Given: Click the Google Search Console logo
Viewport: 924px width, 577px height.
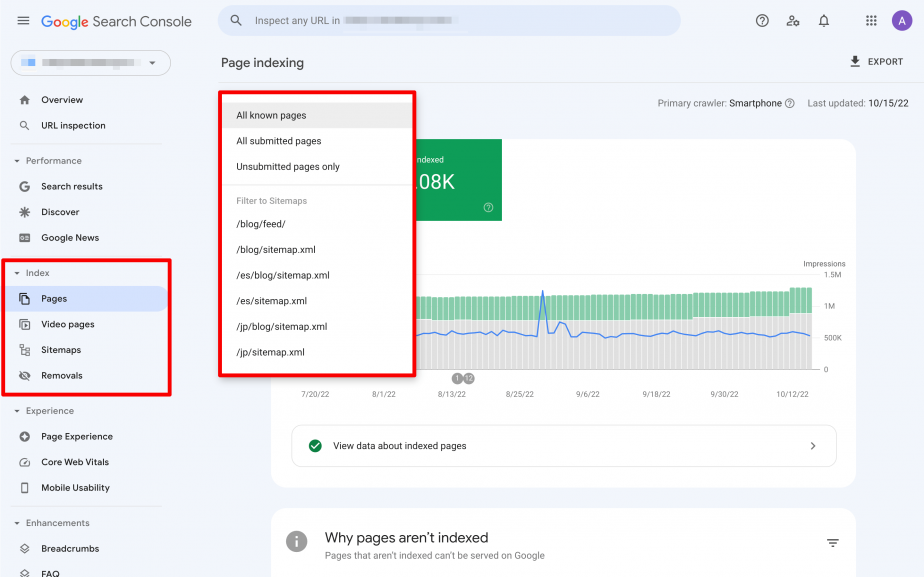Looking at the screenshot, I should click(116, 22).
